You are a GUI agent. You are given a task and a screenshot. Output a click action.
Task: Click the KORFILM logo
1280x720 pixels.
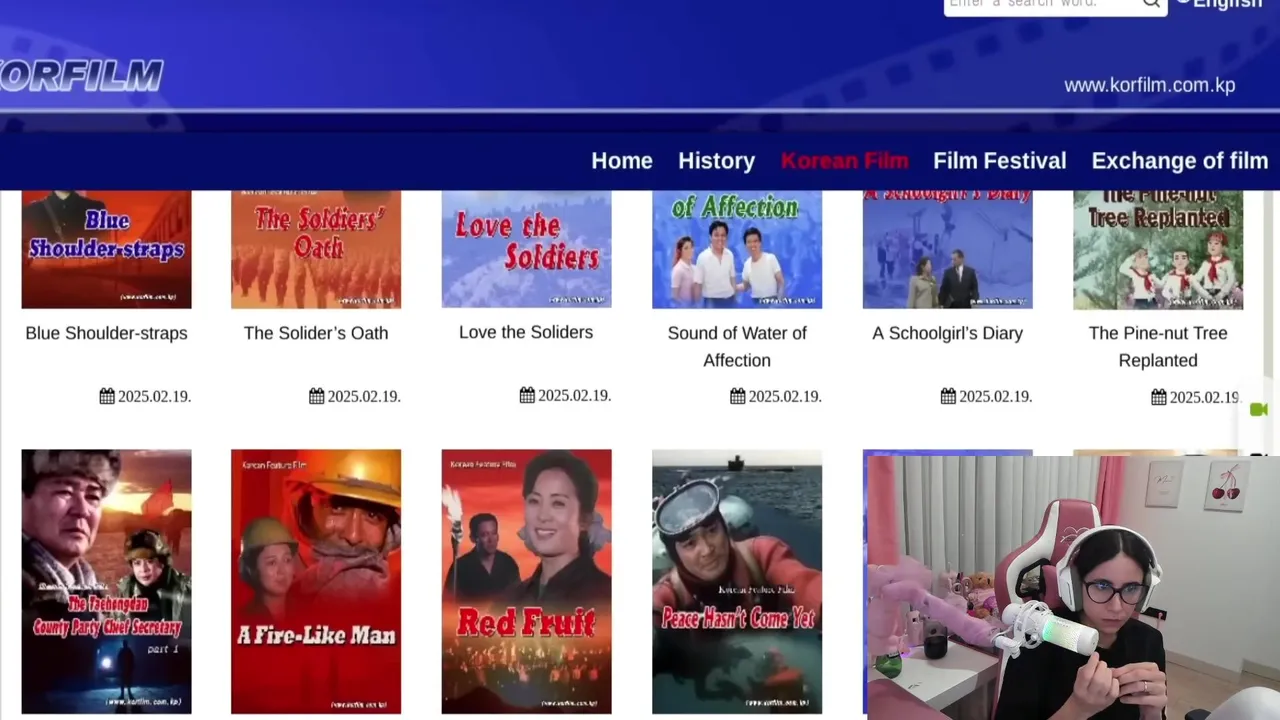pyautogui.click(x=81, y=76)
